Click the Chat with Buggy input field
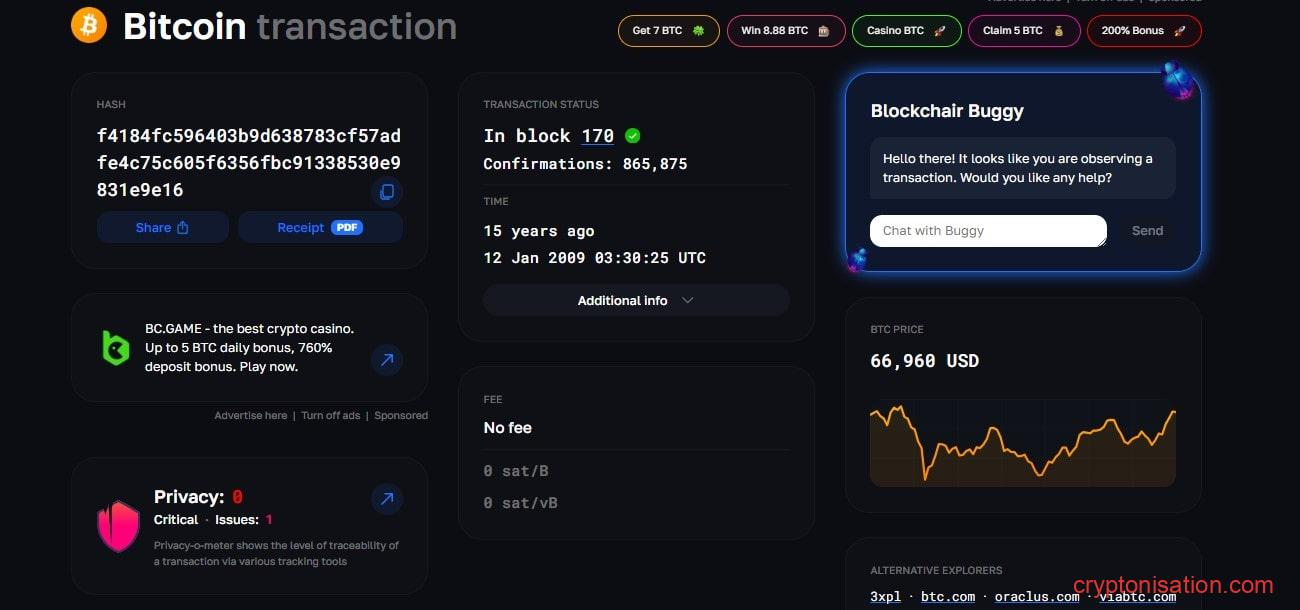 pyautogui.click(x=986, y=230)
